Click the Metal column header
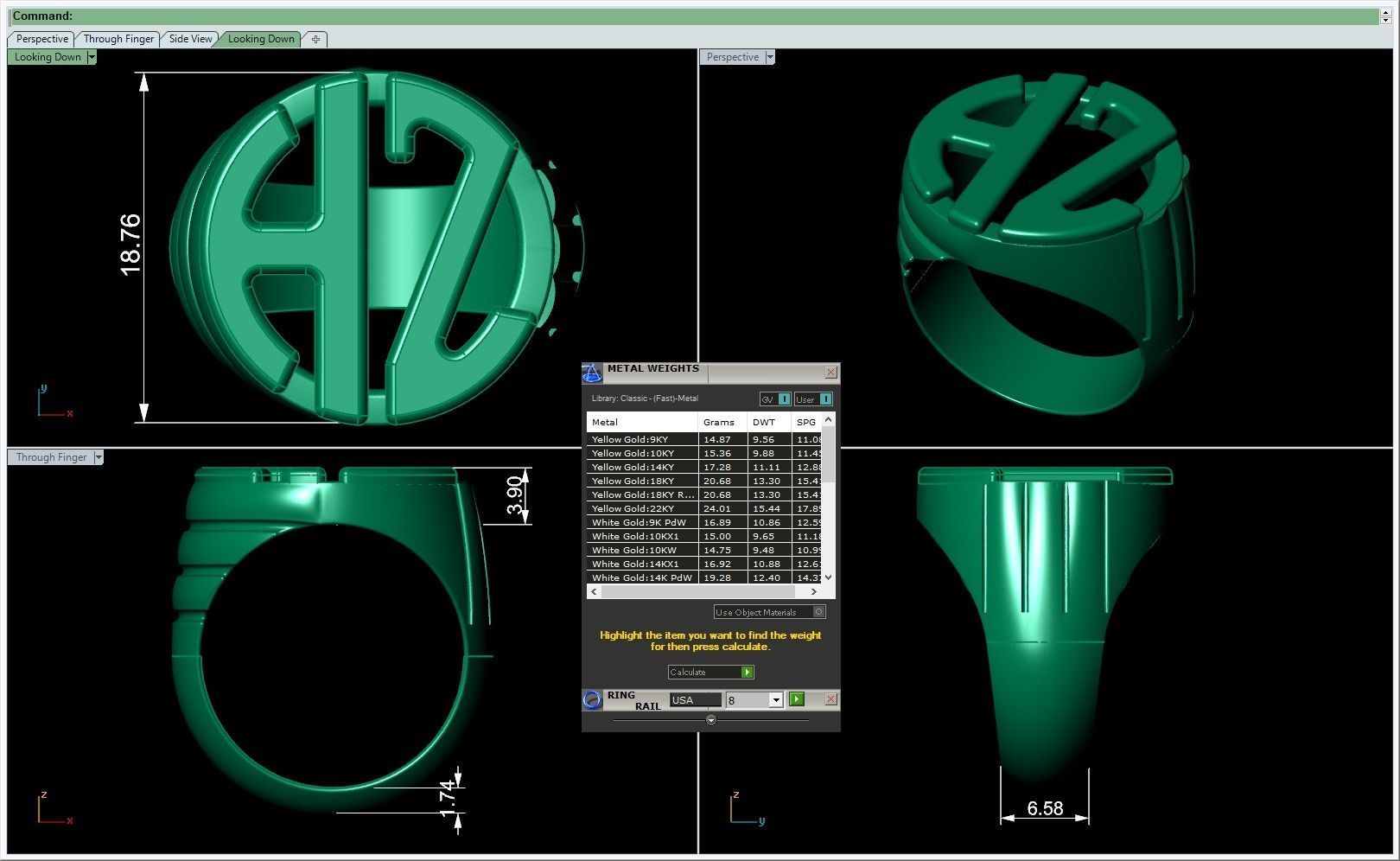 pos(642,422)
